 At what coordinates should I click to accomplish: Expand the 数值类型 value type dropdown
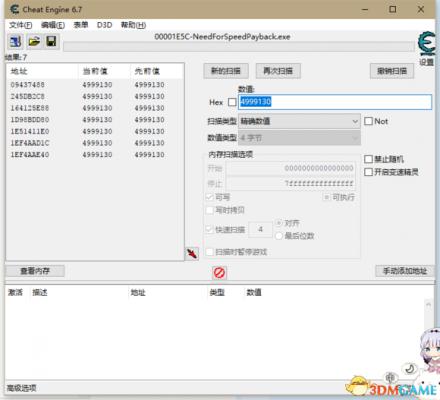(299, 137)
